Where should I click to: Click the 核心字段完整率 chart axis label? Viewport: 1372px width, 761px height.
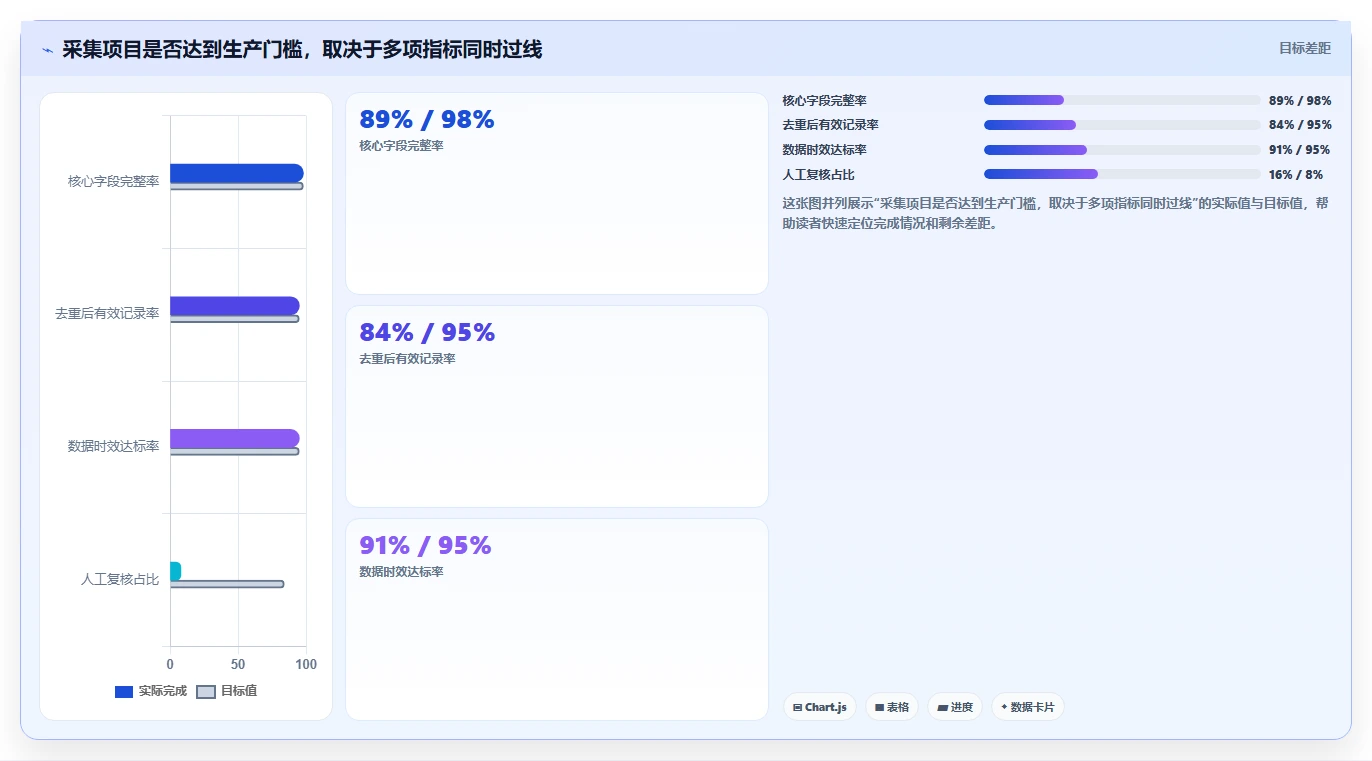(x=114, y=181)
